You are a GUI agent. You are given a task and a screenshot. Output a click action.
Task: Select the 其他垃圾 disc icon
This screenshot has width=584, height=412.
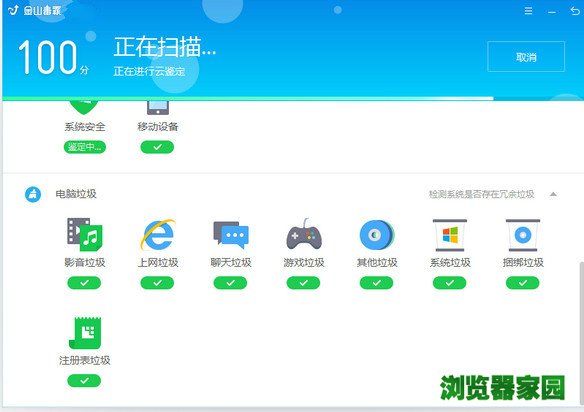(x=377, y=235)
